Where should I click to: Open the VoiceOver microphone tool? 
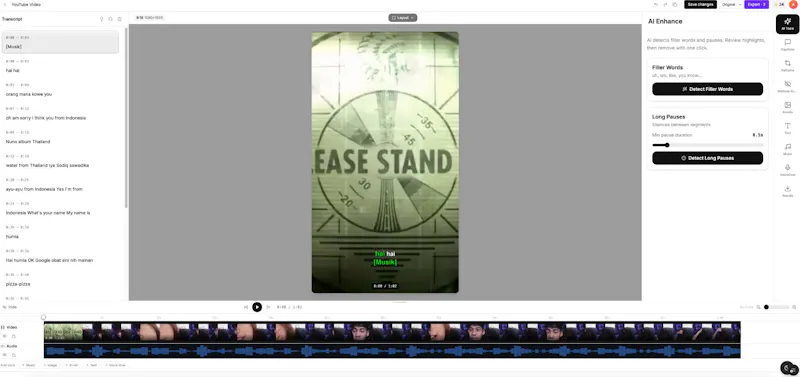tap(787, 170)
